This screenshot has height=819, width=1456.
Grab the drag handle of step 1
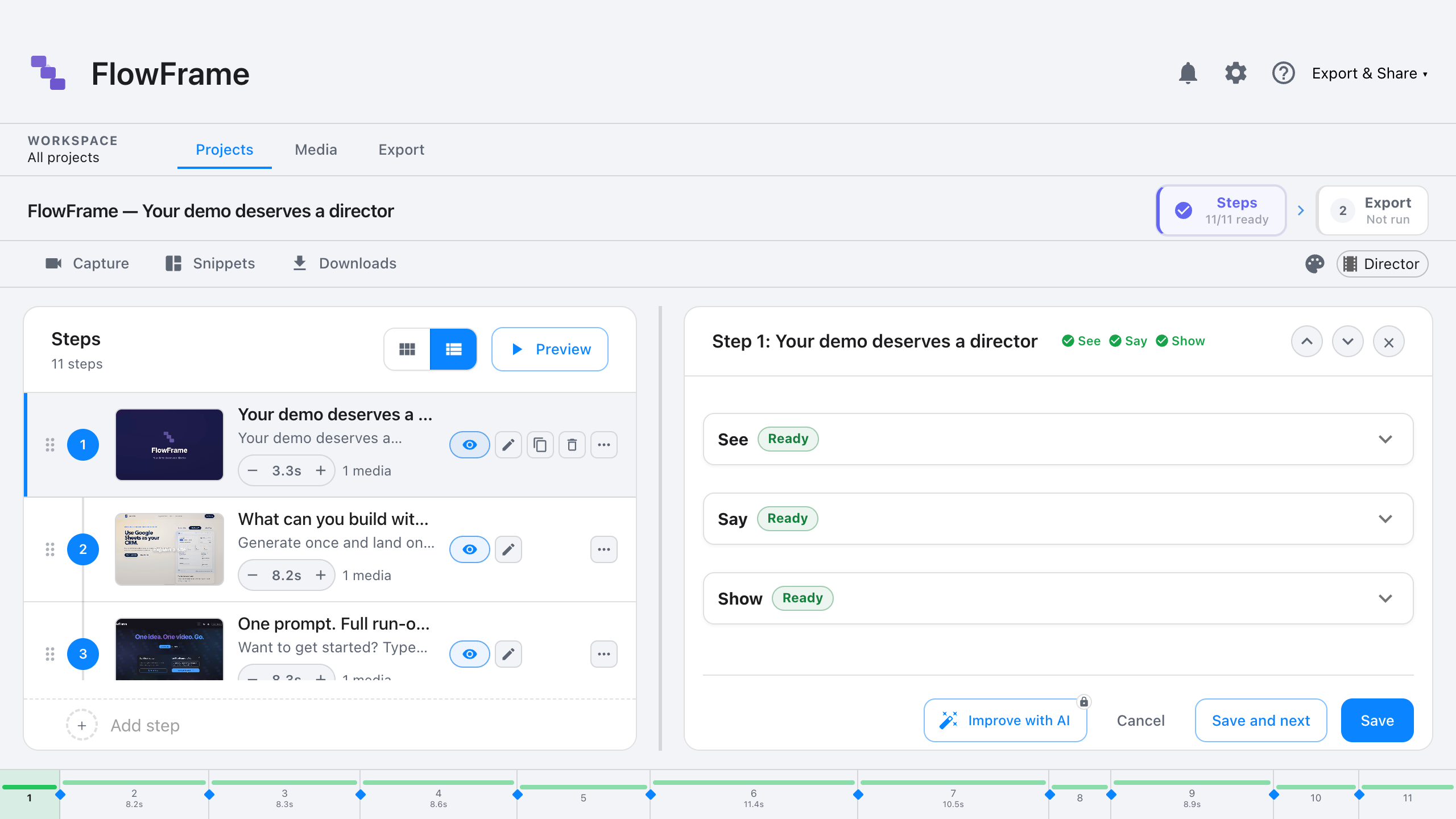point(50,445)
